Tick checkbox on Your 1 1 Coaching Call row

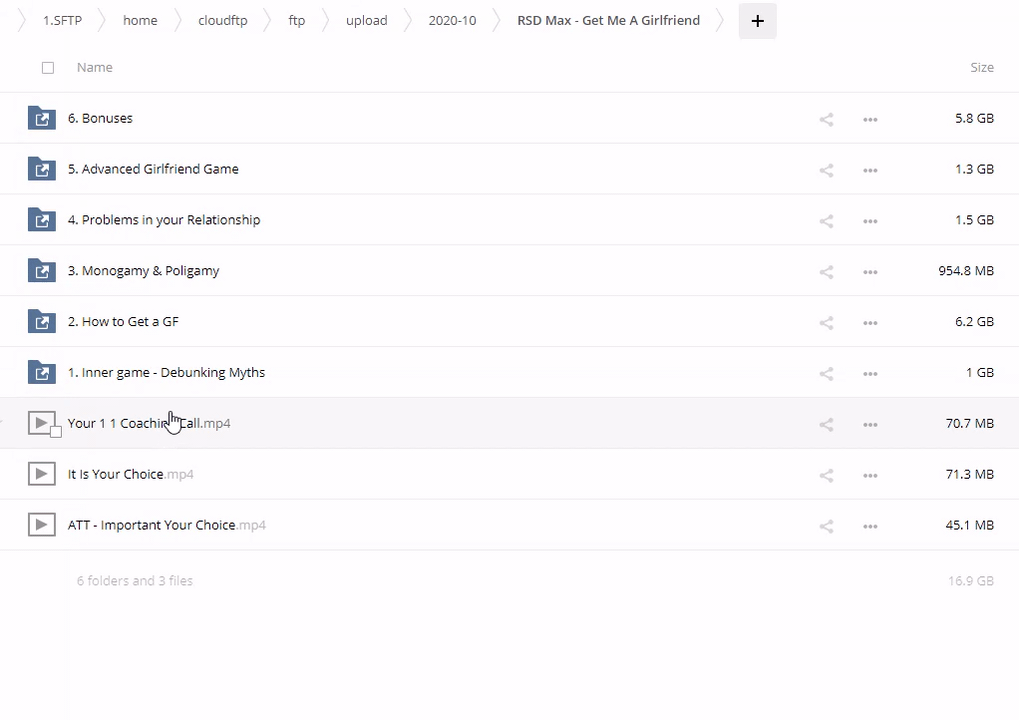56,432
